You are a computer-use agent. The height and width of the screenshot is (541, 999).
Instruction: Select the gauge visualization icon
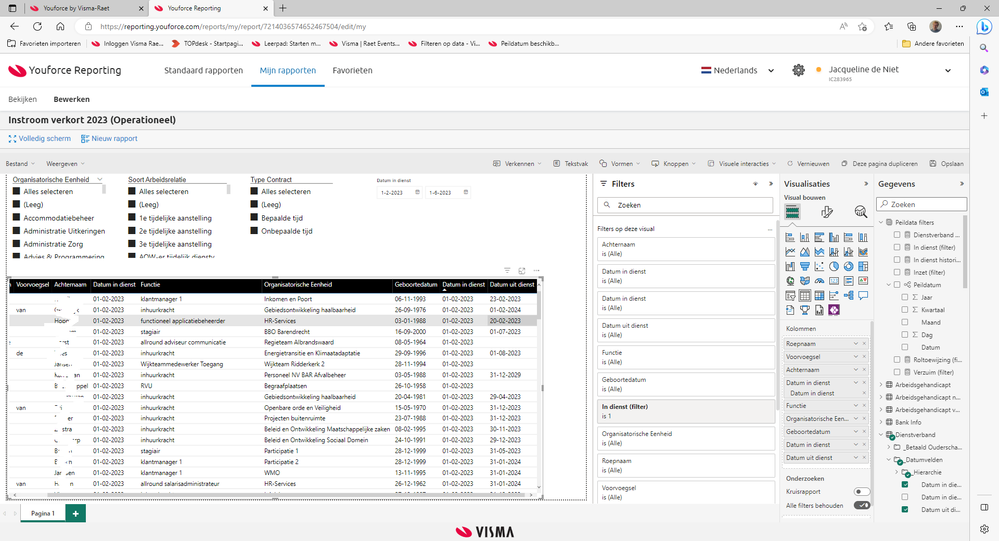point(819,281)
